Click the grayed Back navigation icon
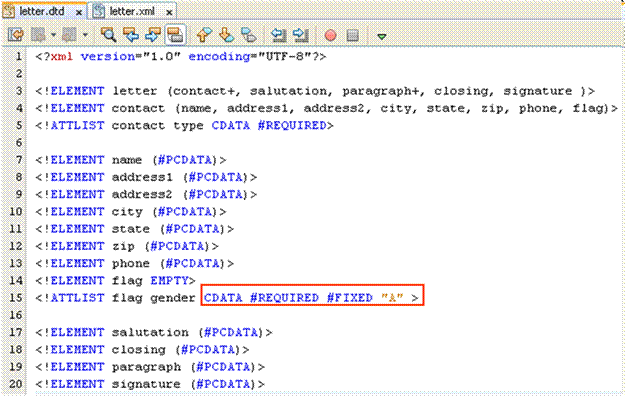 [39, 35]
